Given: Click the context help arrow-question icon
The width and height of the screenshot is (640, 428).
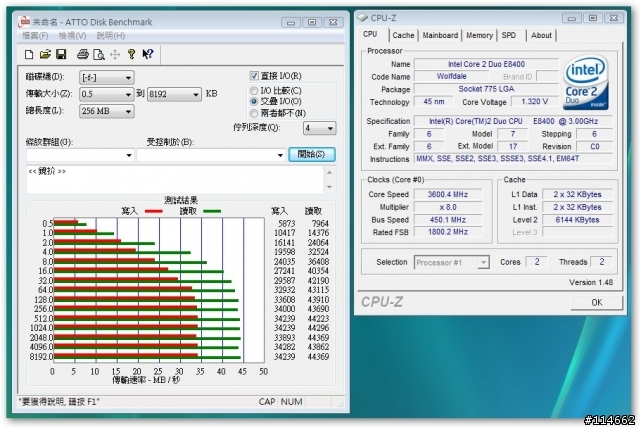Looking at the screenshot, I should click(147, 54).
